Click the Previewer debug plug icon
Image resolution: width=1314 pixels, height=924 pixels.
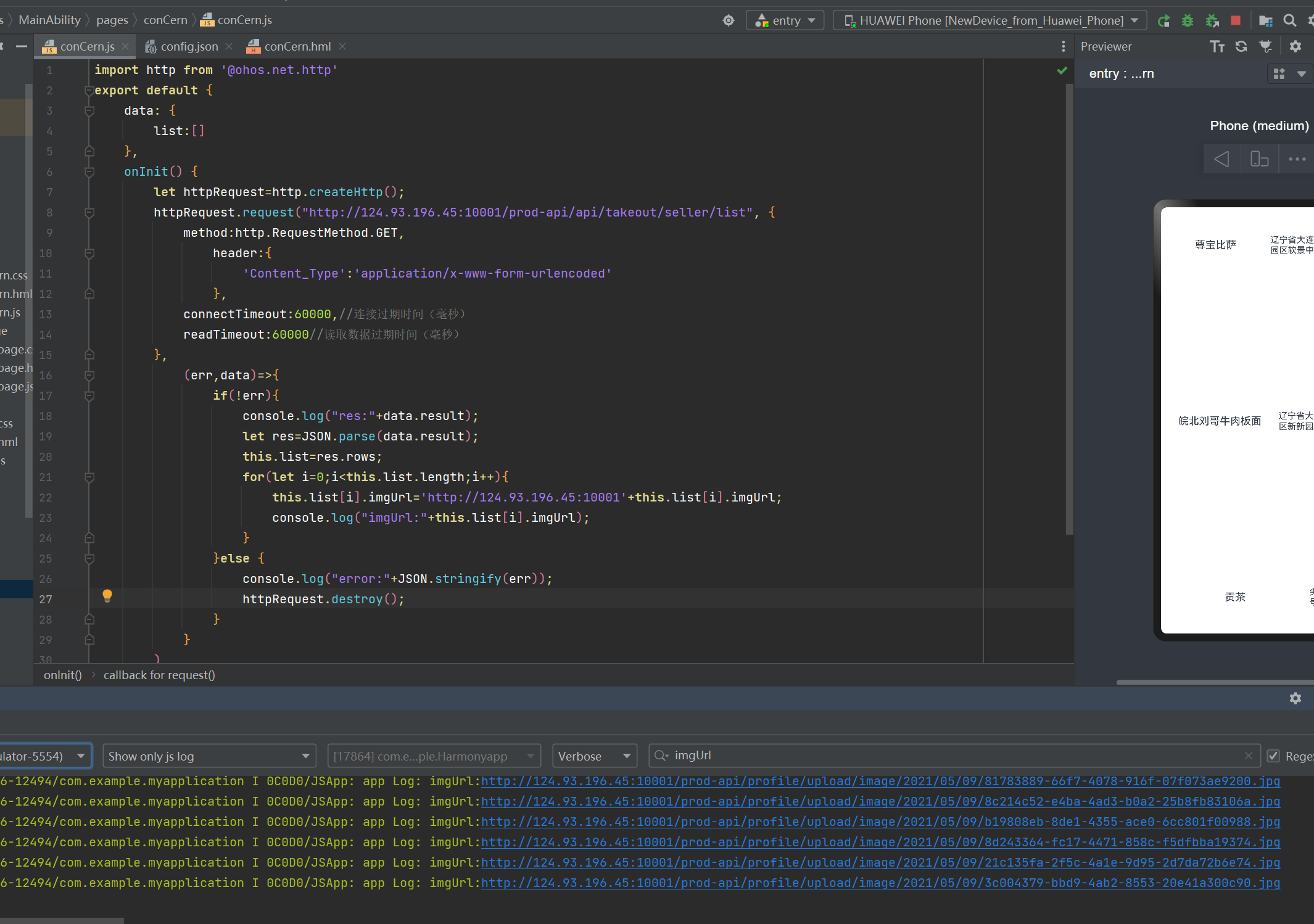(x=1265, y=46)
